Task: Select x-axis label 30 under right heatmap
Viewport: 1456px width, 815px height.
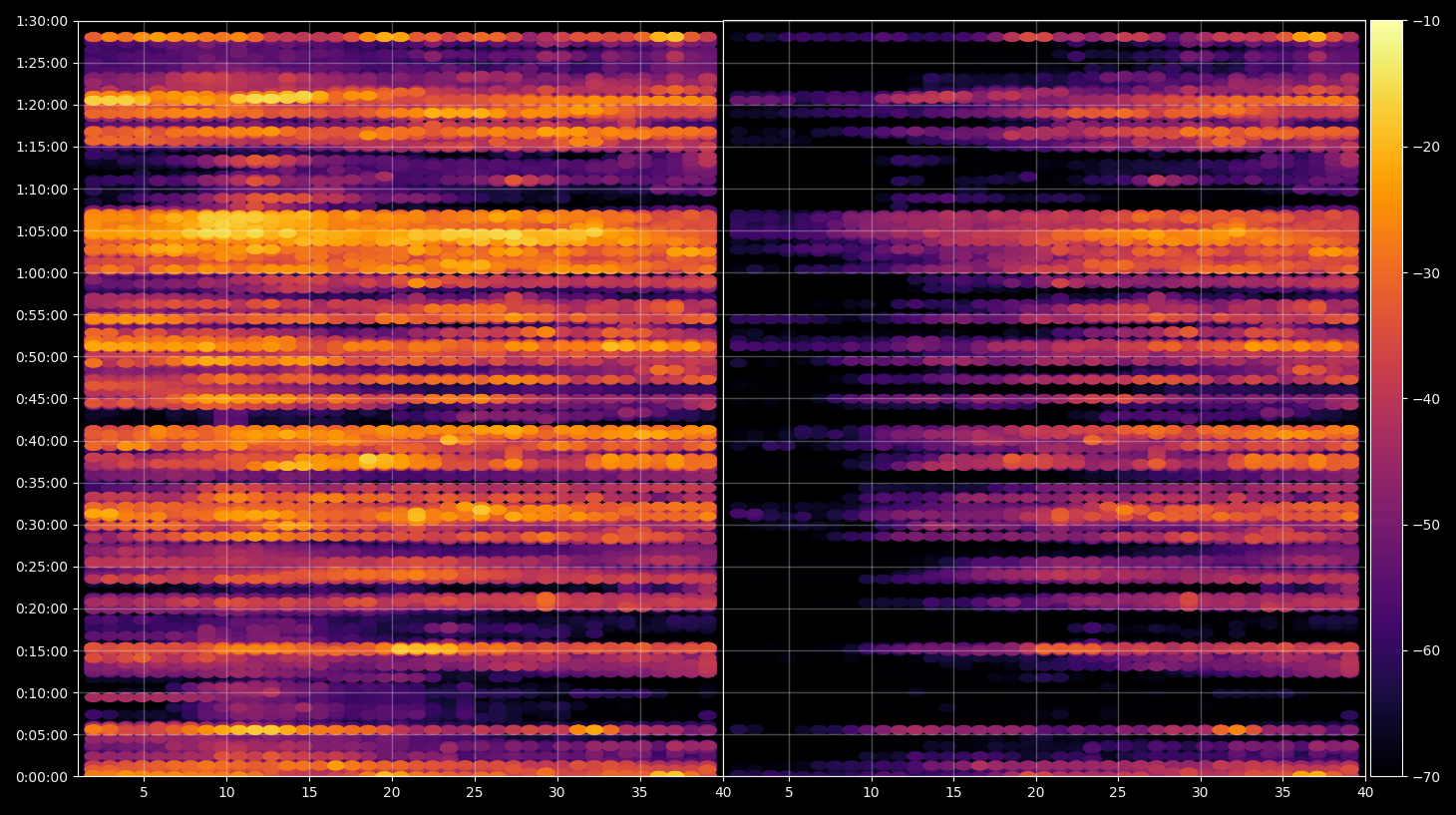Action: click(x=1201, y=793)
